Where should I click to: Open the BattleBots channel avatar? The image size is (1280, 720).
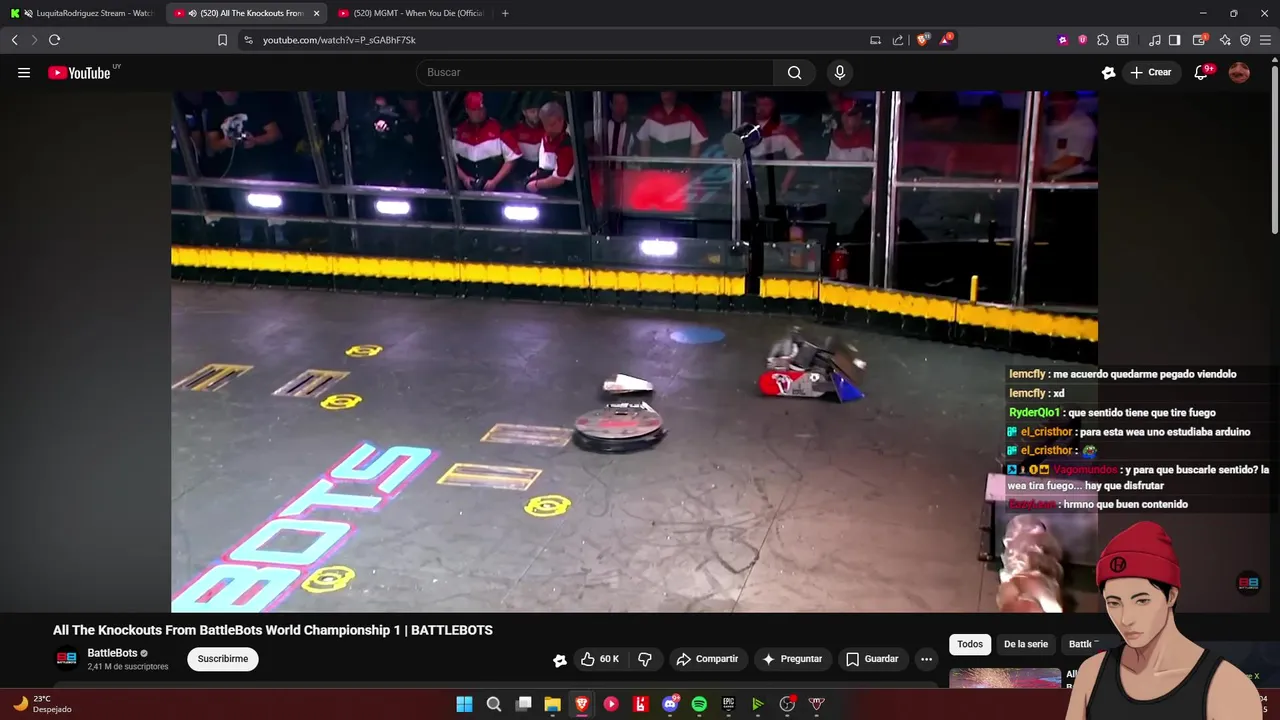(x=66, y=659)
